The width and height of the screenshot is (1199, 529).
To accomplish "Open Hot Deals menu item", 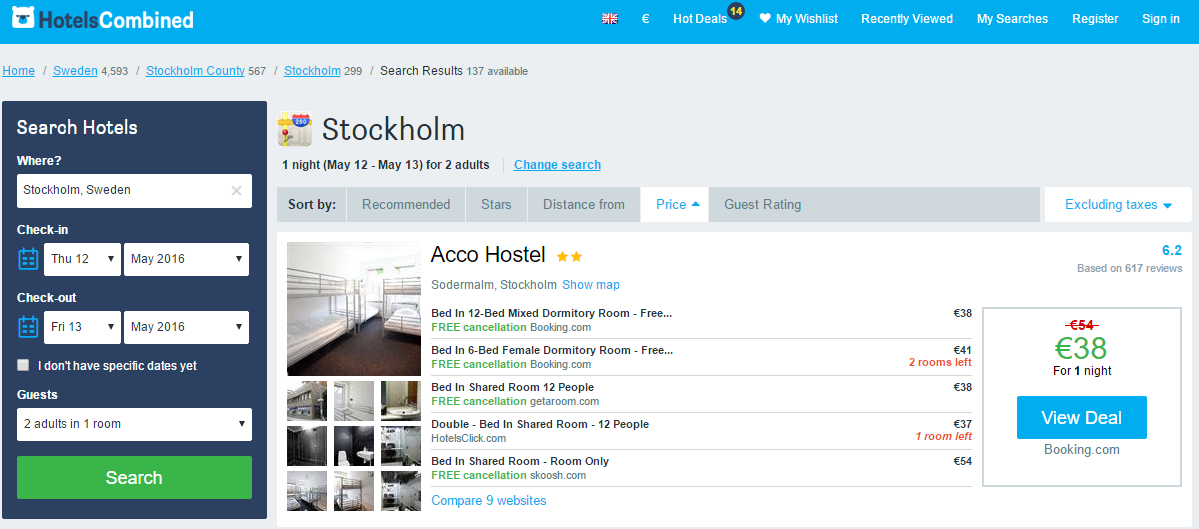I will (700, 19).
